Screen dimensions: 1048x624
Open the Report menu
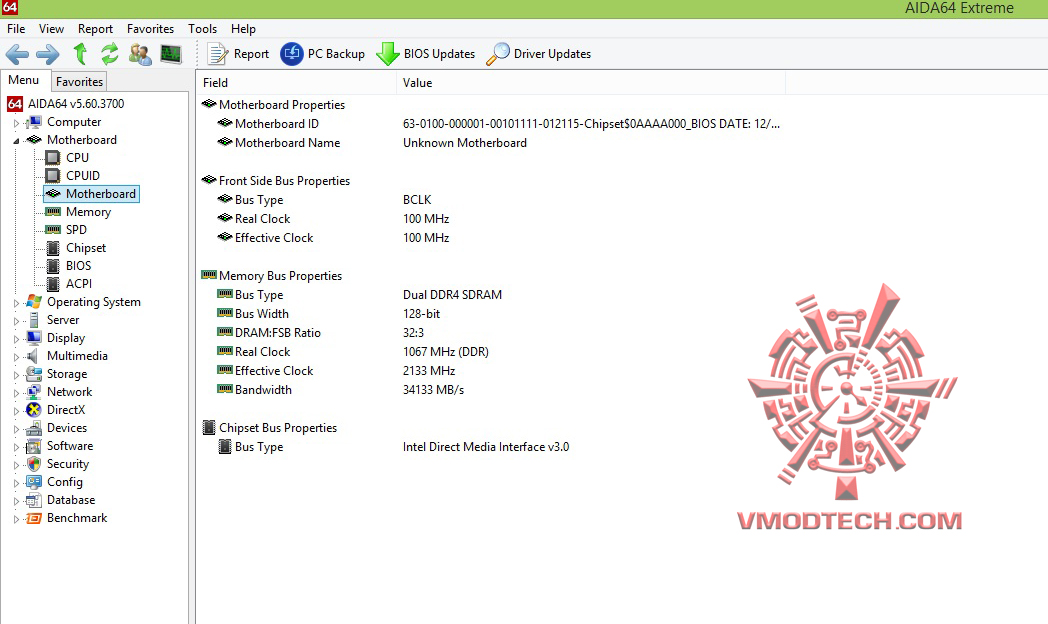click(95, 29)
